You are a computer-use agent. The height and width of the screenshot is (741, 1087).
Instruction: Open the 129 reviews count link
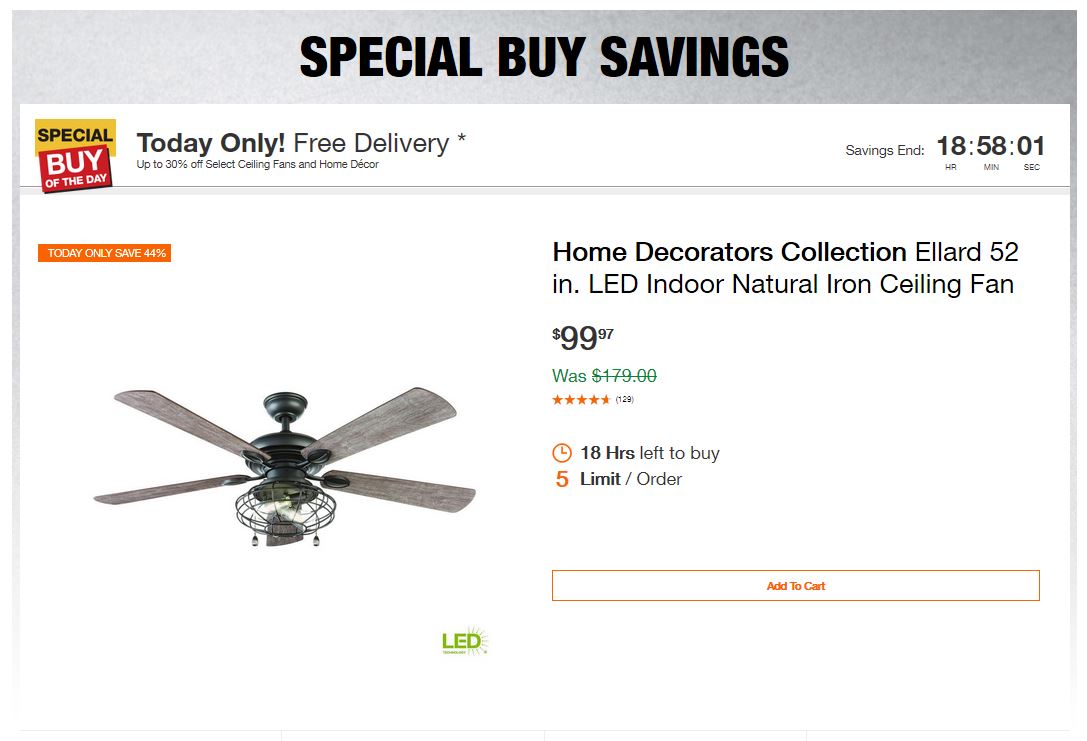point(624,400)
